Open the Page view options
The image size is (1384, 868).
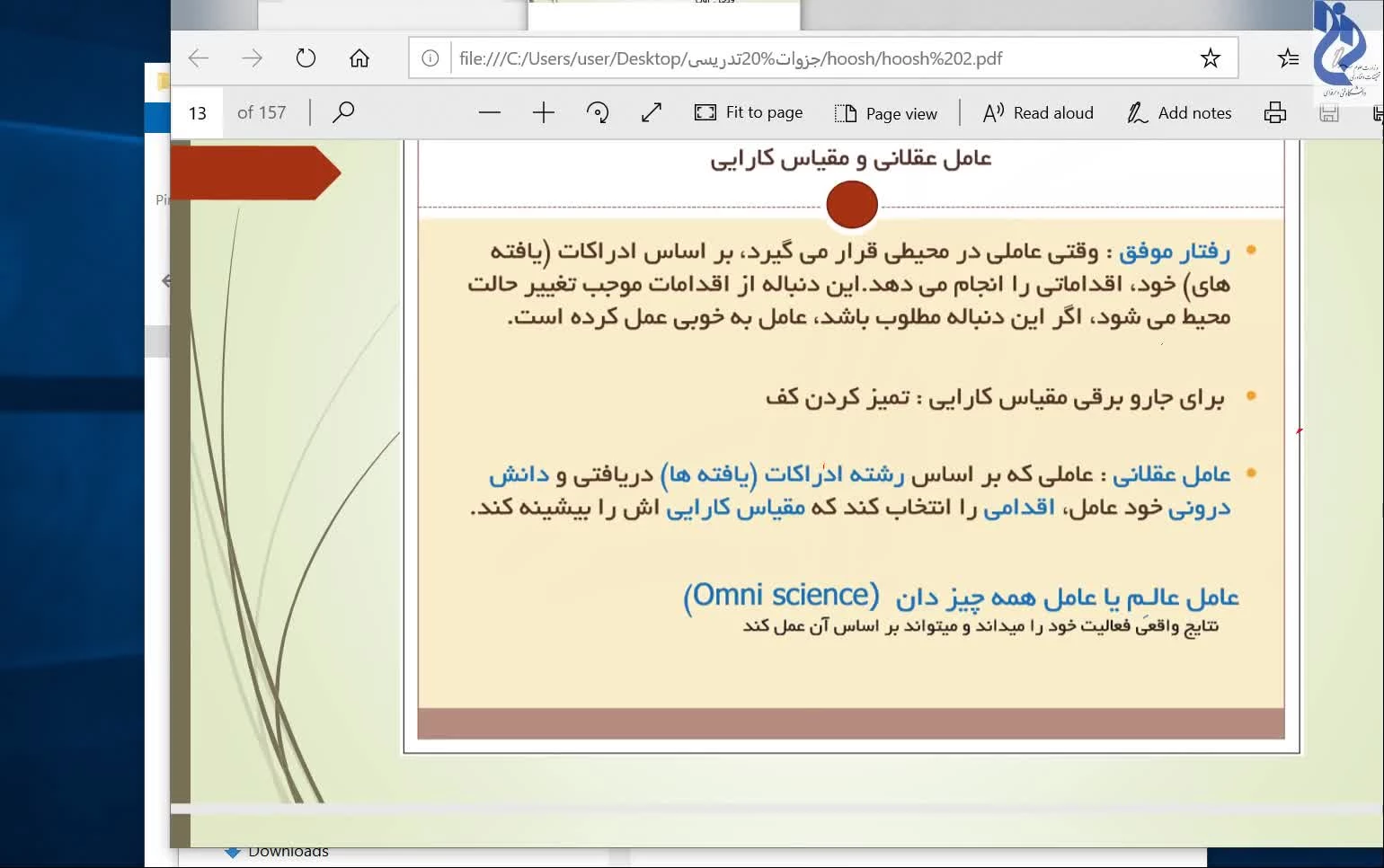click(x=886, y=113)
